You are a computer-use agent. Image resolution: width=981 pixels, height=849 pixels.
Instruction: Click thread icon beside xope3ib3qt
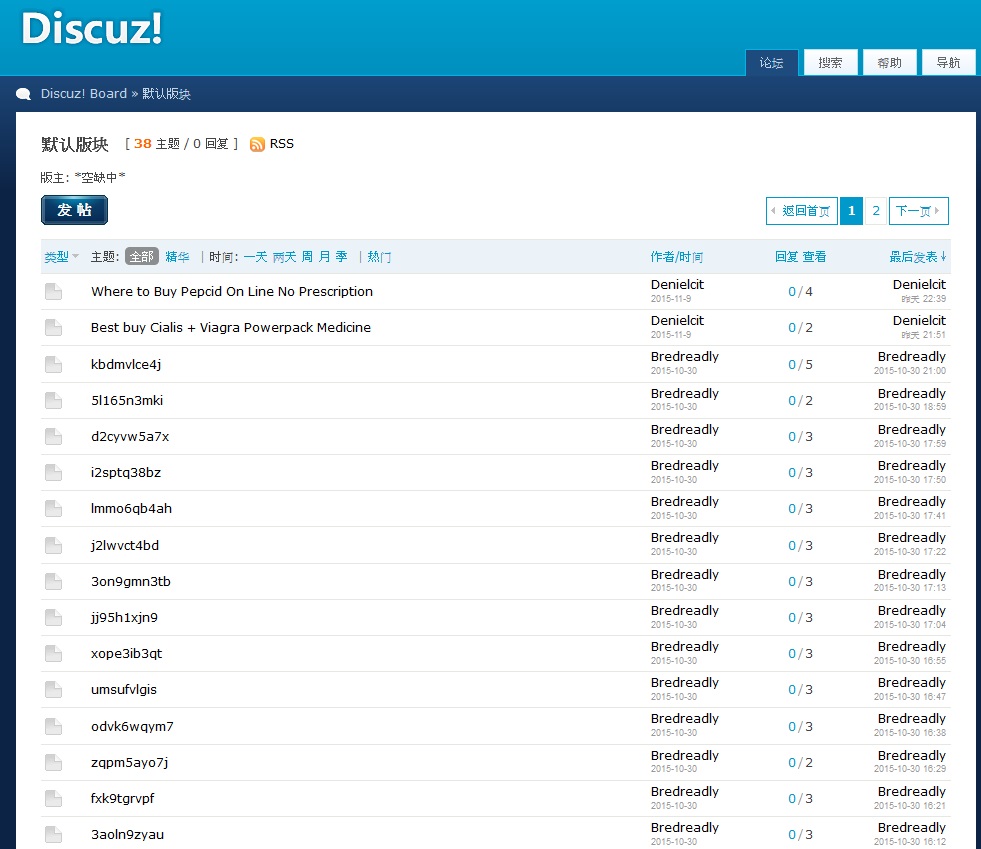click(53, 654)
